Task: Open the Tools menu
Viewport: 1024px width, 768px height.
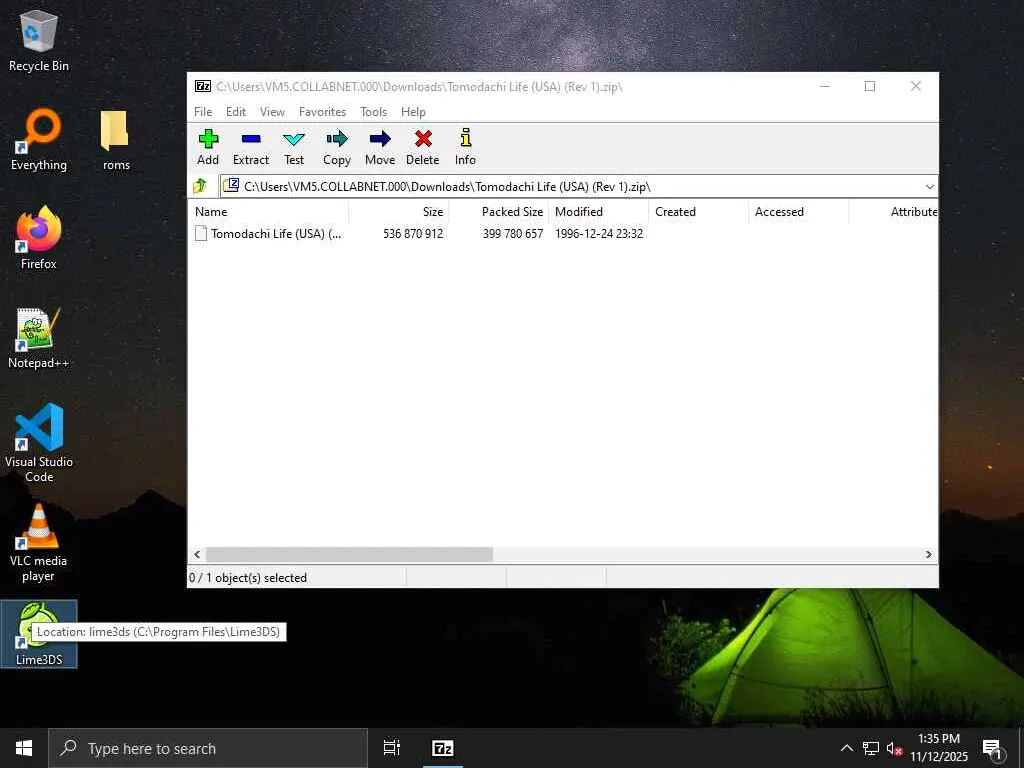Action: 374,112
